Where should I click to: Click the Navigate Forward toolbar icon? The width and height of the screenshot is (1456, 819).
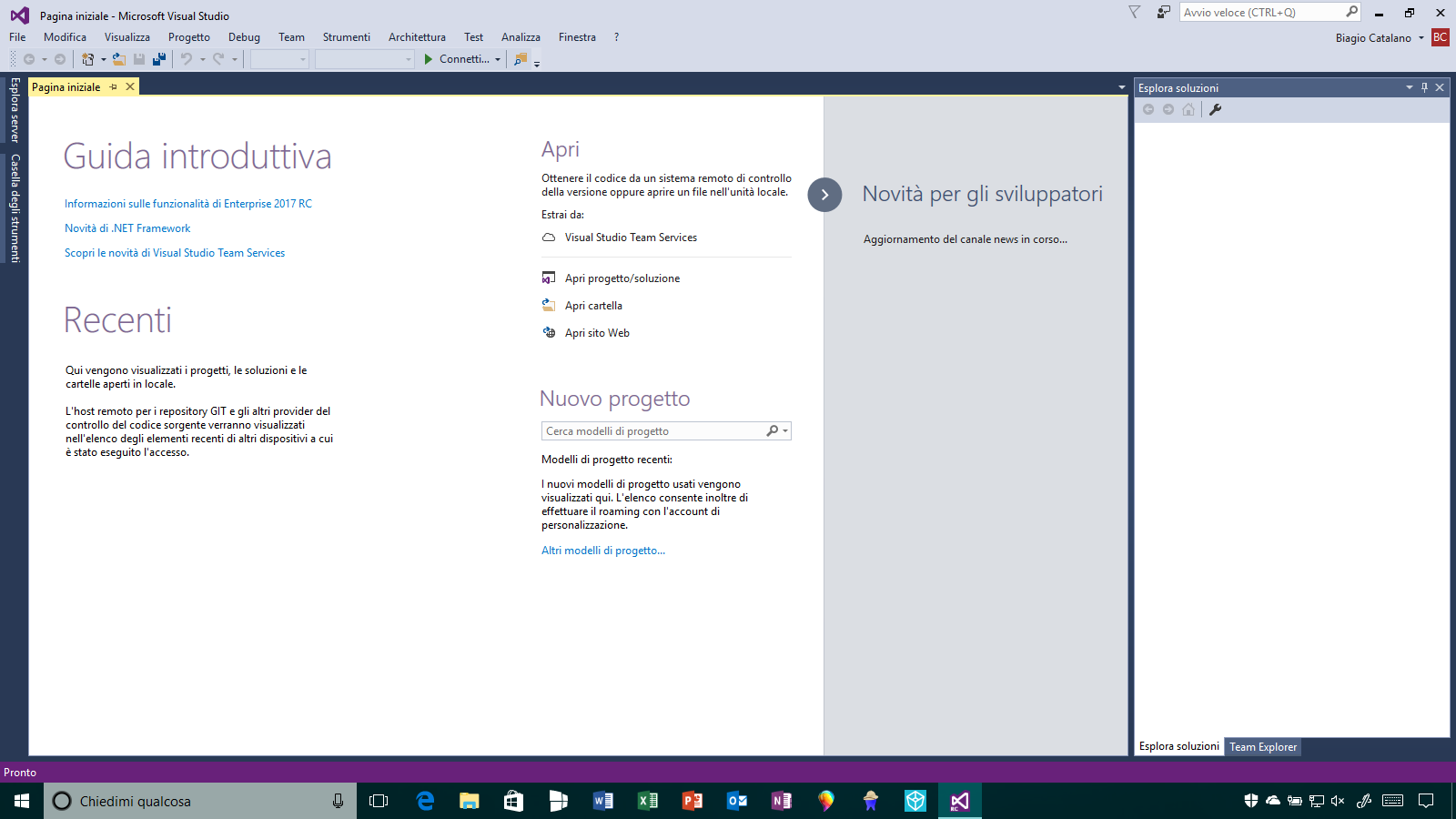pos(60,59)
